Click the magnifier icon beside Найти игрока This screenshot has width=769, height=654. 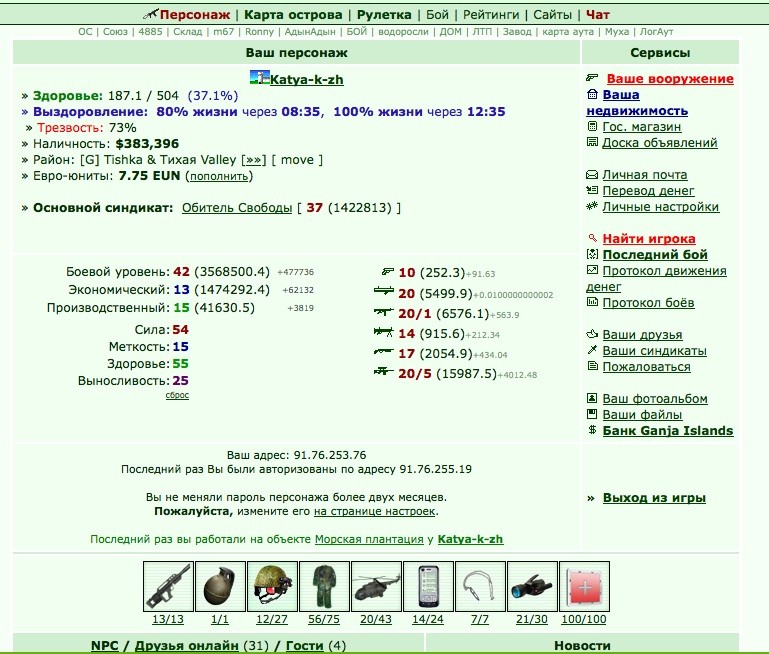coord(592,238)
